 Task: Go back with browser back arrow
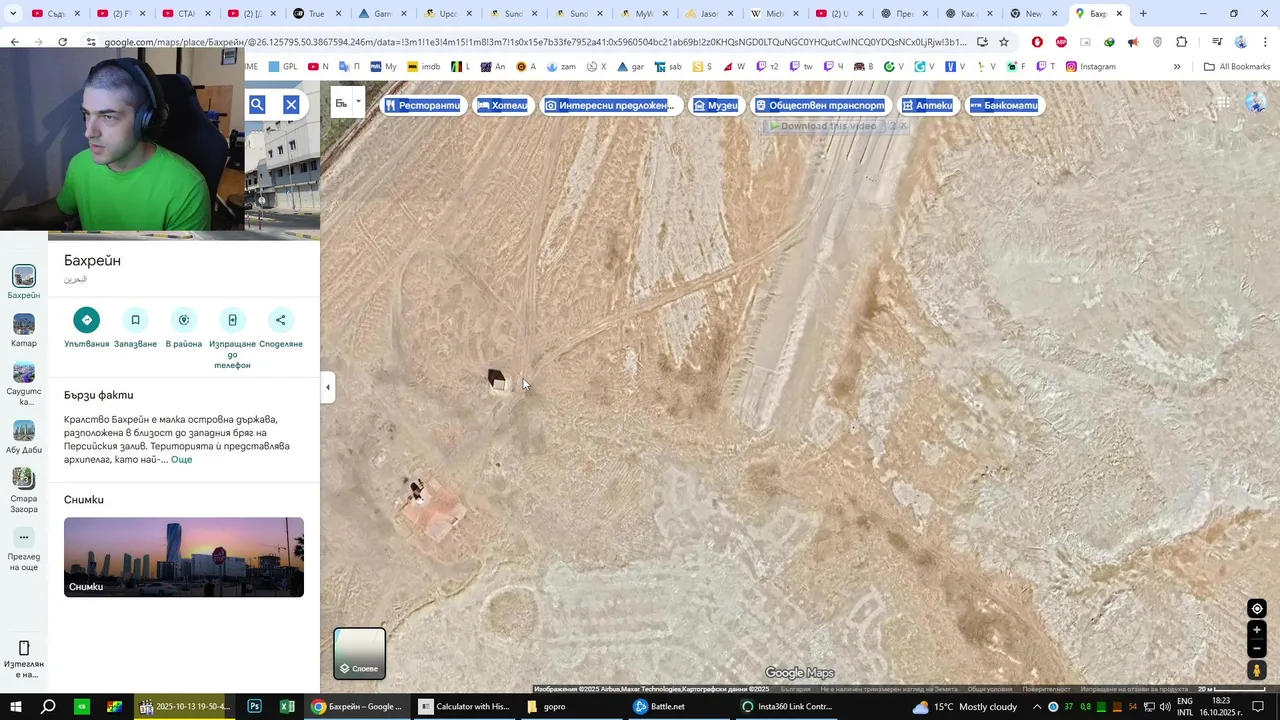click(x=14, y=42)
